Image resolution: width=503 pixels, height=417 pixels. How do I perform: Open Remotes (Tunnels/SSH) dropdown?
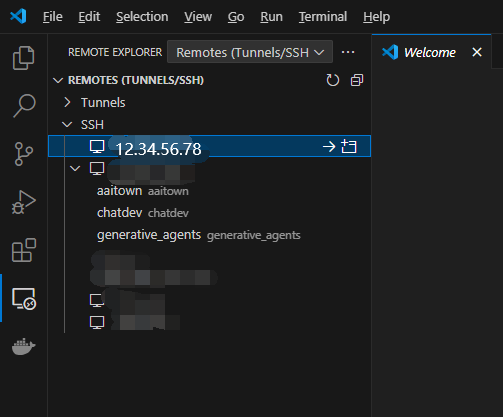pos(250,52)
